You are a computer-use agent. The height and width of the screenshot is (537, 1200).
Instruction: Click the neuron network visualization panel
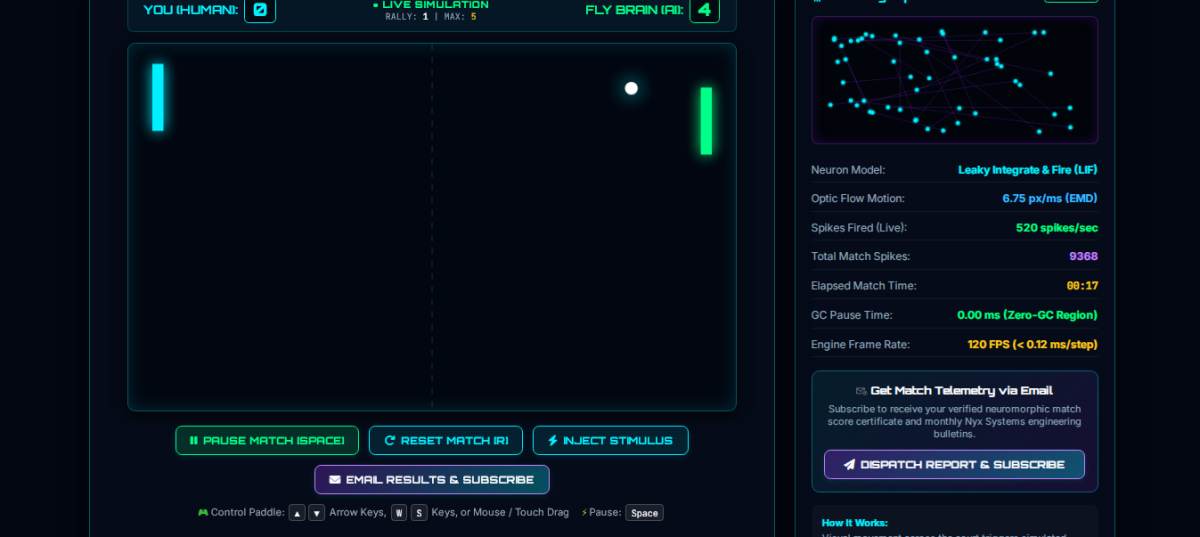(x=954, y=80)
